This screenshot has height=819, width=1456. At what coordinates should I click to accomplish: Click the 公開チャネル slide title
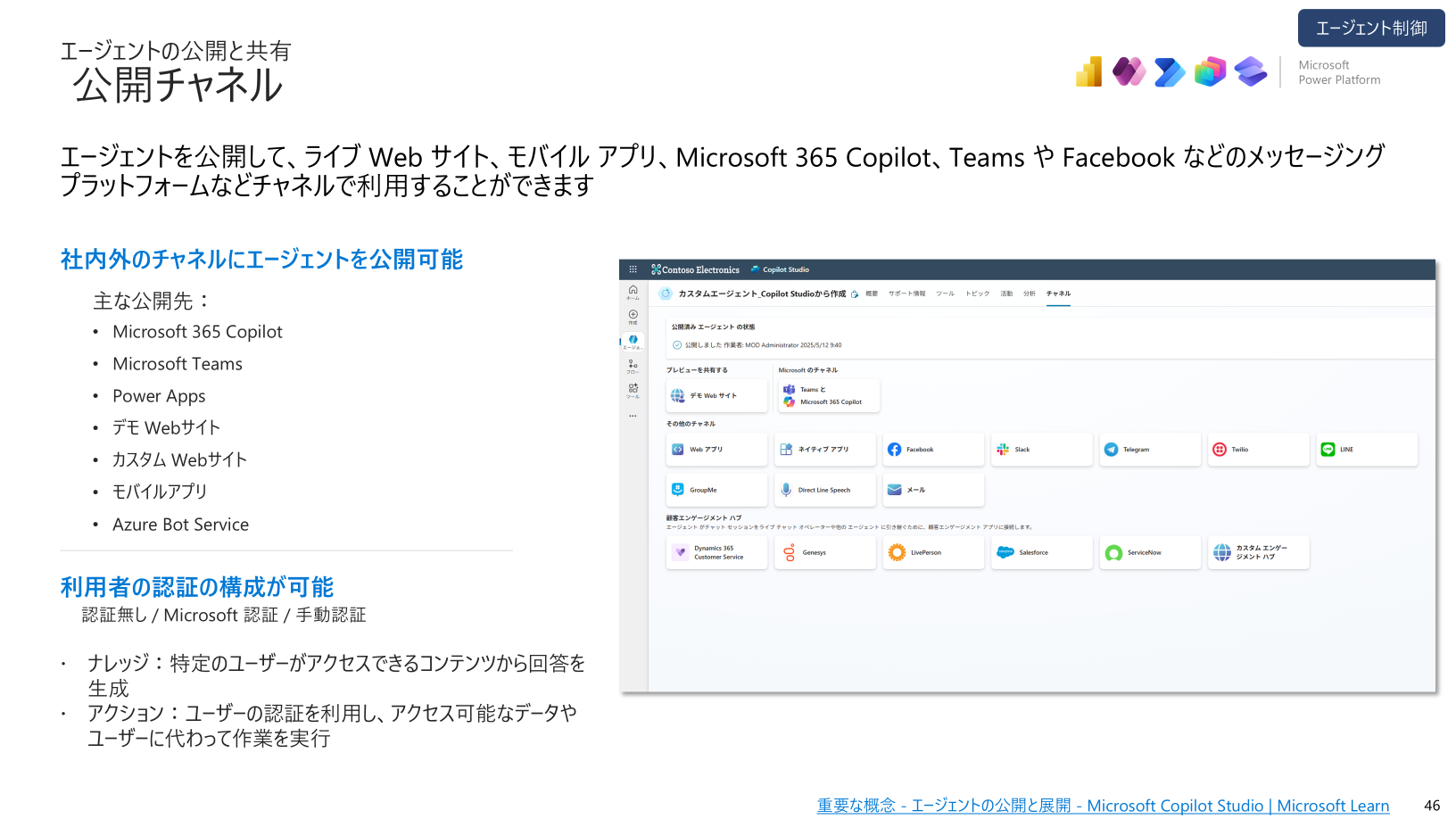click(178, 86)
